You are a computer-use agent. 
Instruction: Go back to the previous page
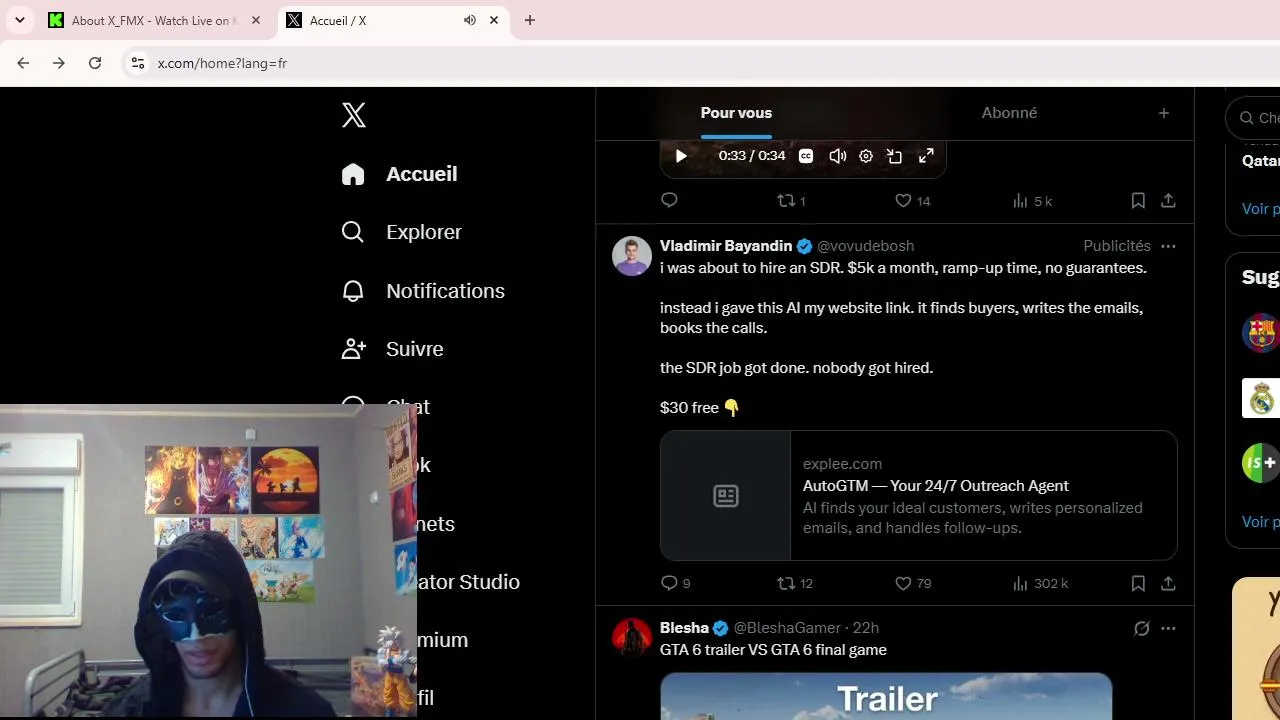tap(23, 63)
